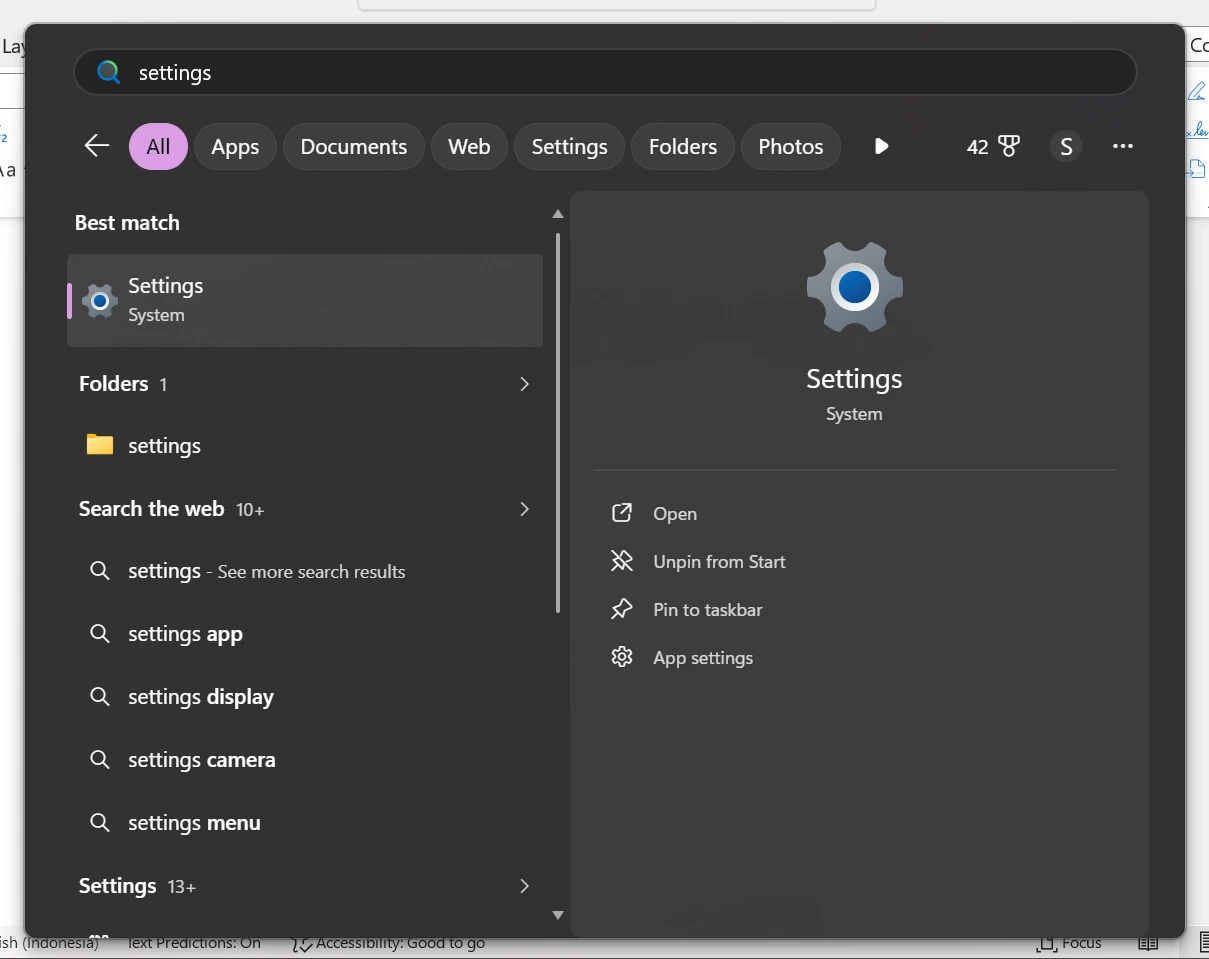Select the 'settings menu' web suggestion

click(305, 823)
